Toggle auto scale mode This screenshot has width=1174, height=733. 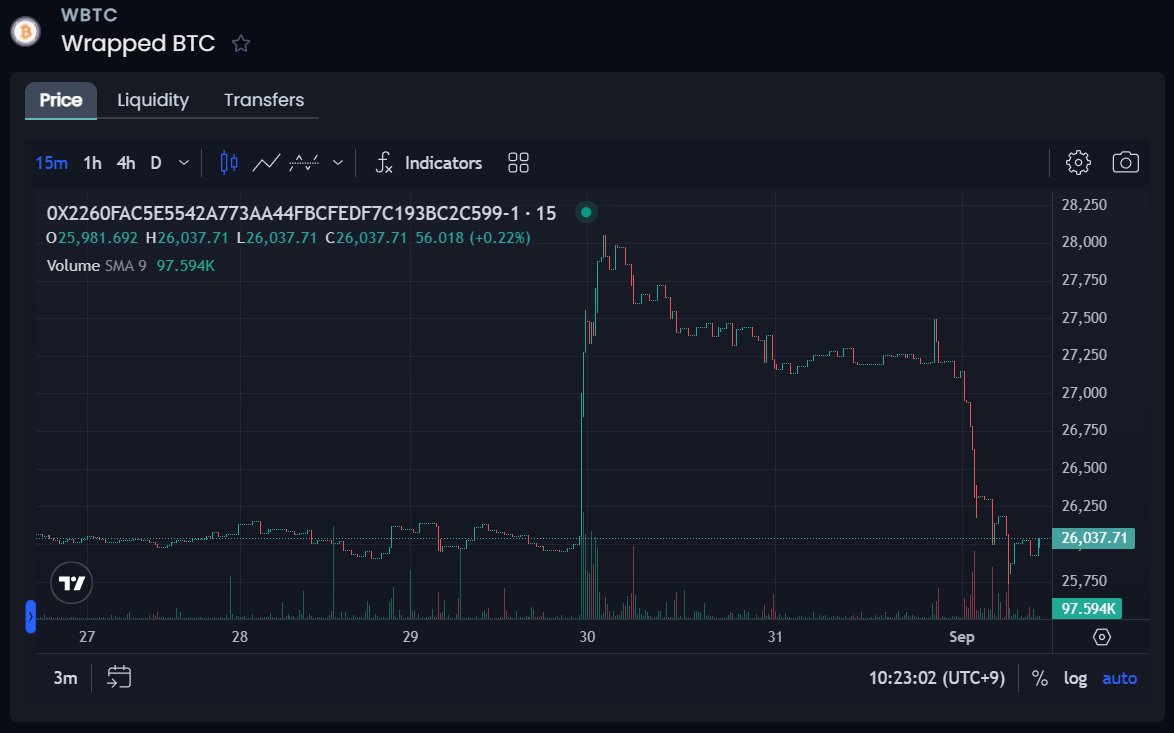1119,678
